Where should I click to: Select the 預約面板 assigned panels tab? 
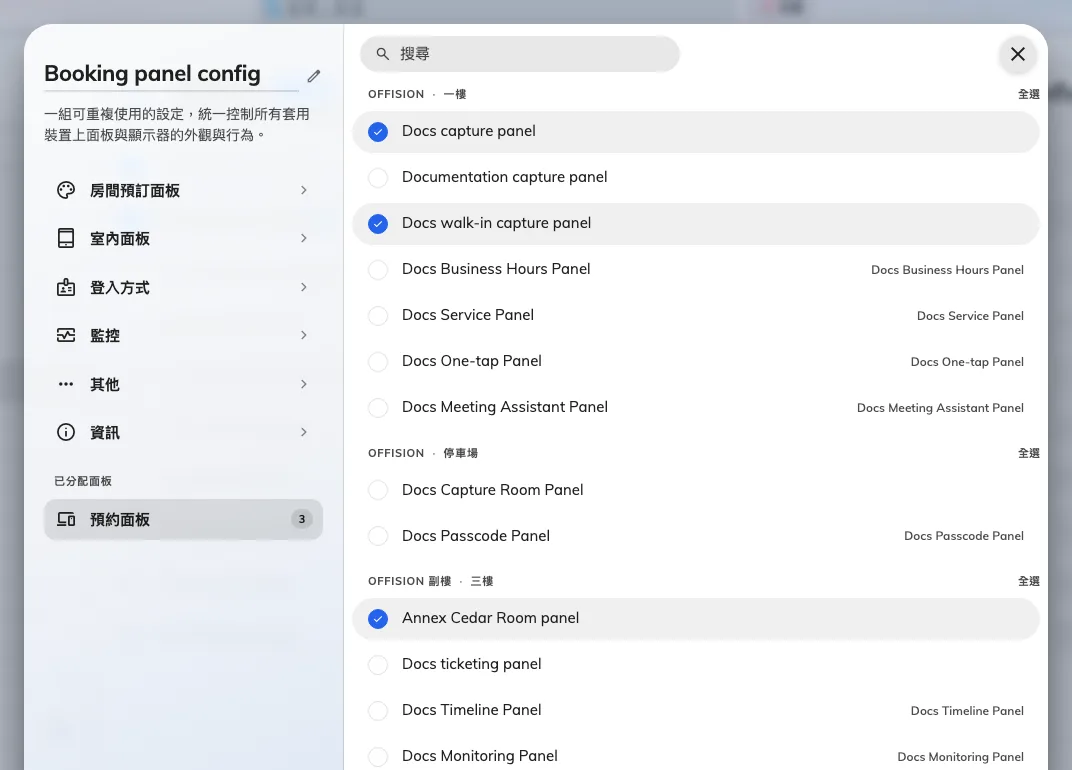click(183, 520)
